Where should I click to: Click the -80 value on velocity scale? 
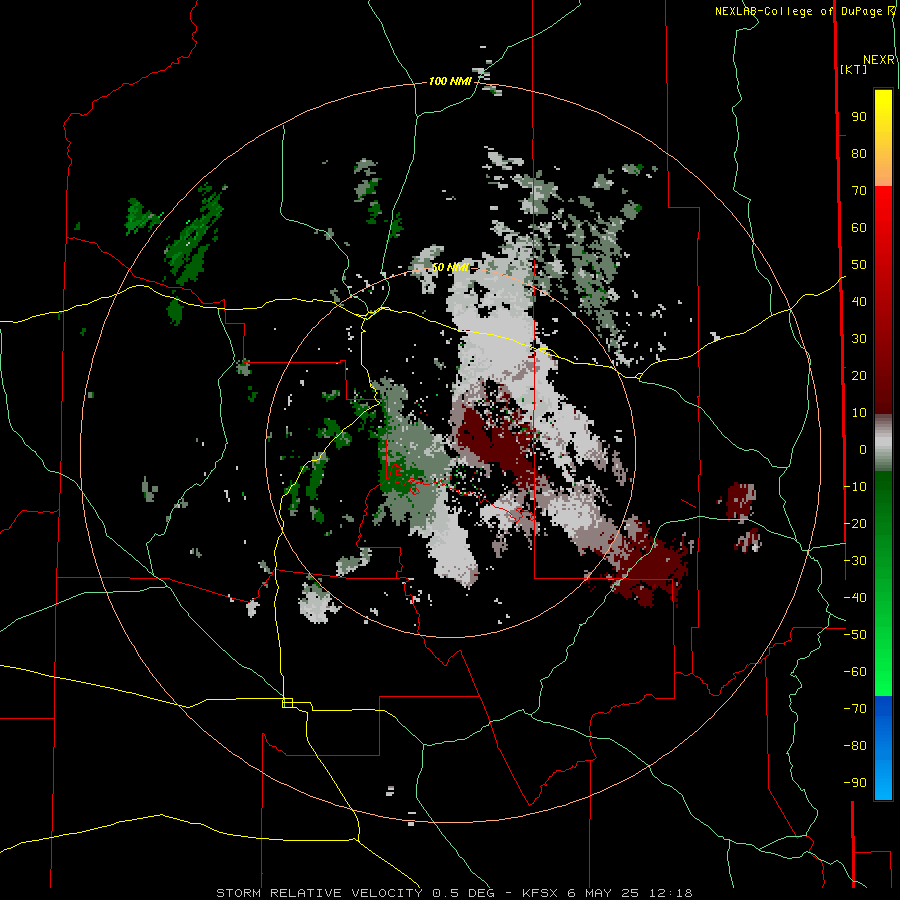[x=855, y=746]
